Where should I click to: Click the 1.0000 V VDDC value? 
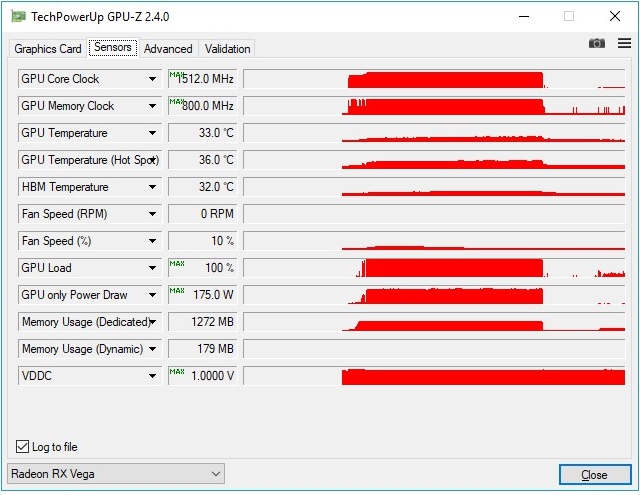(x=202, y=375)
